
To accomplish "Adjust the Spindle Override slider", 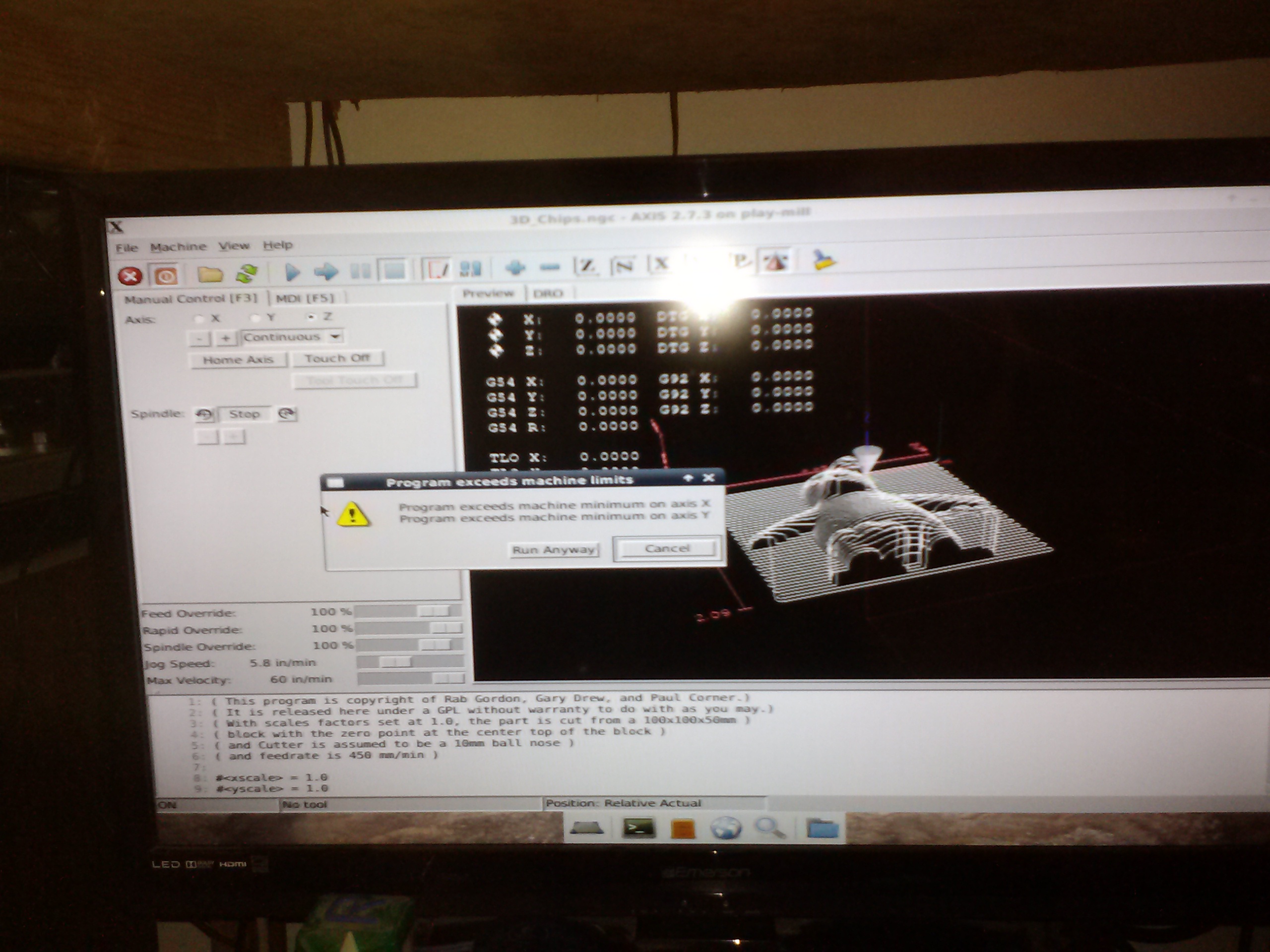I will coord(409,645).
